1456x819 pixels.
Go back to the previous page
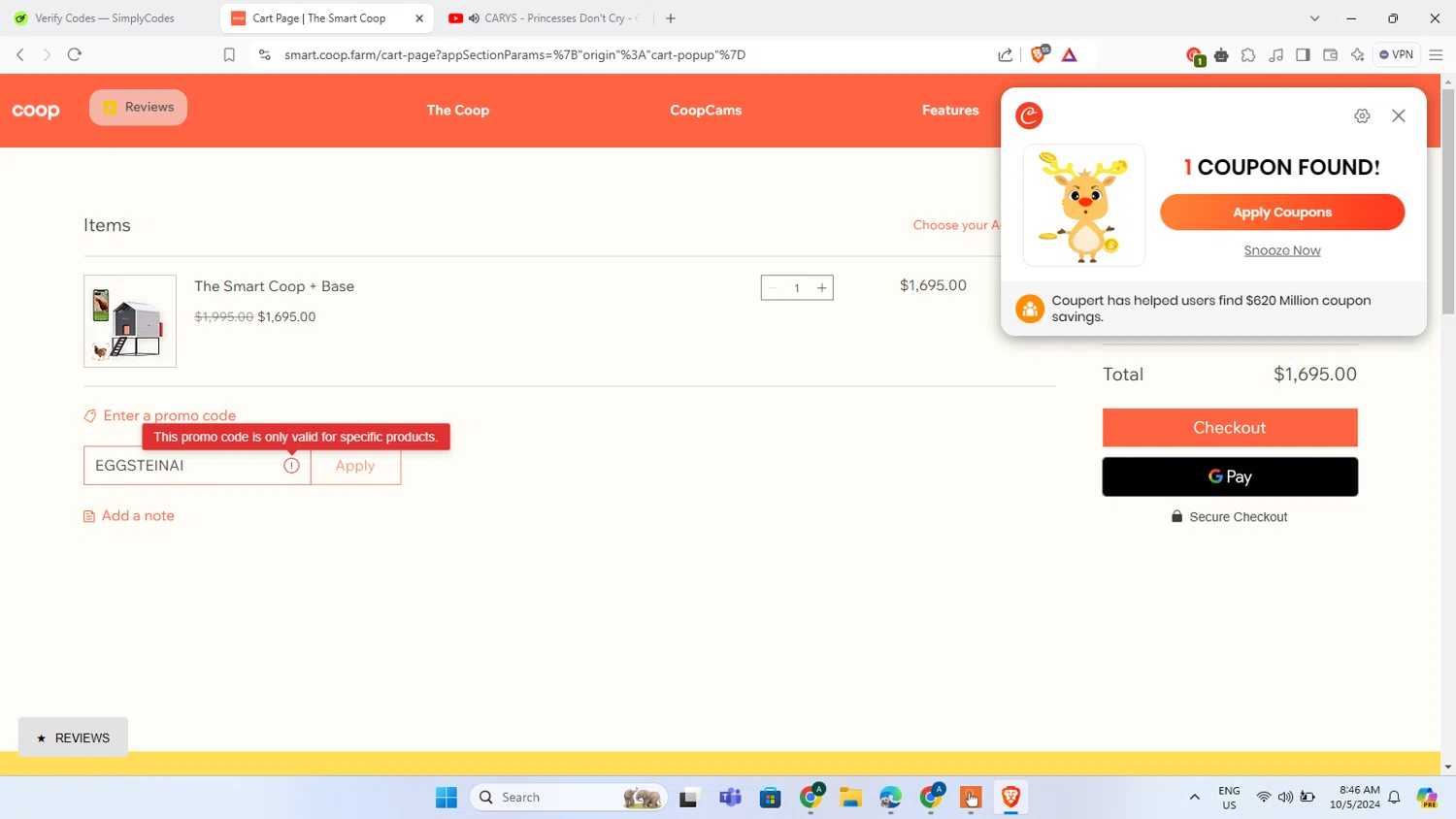point(20,55)
